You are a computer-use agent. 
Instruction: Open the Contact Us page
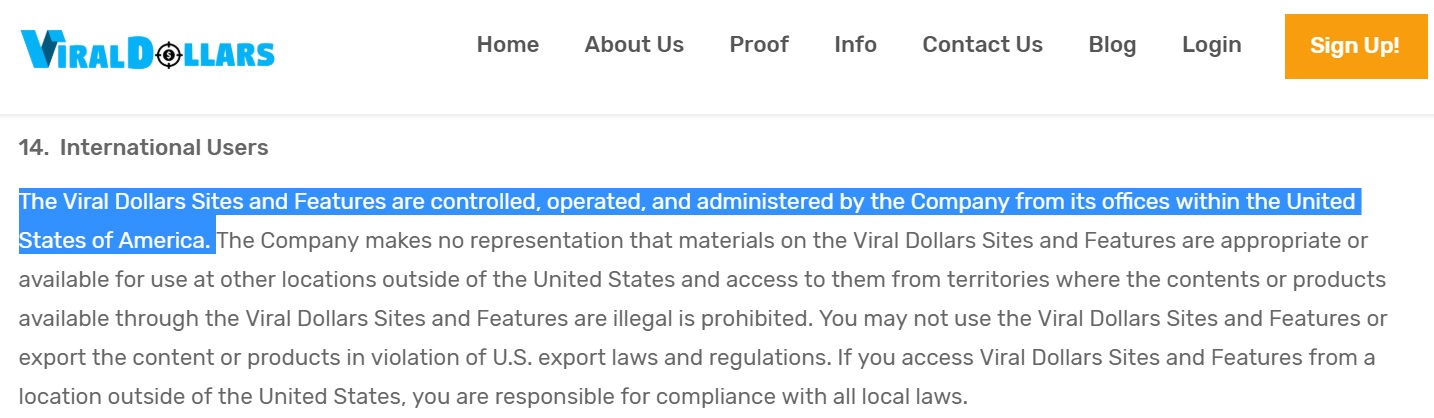(983, 45)
